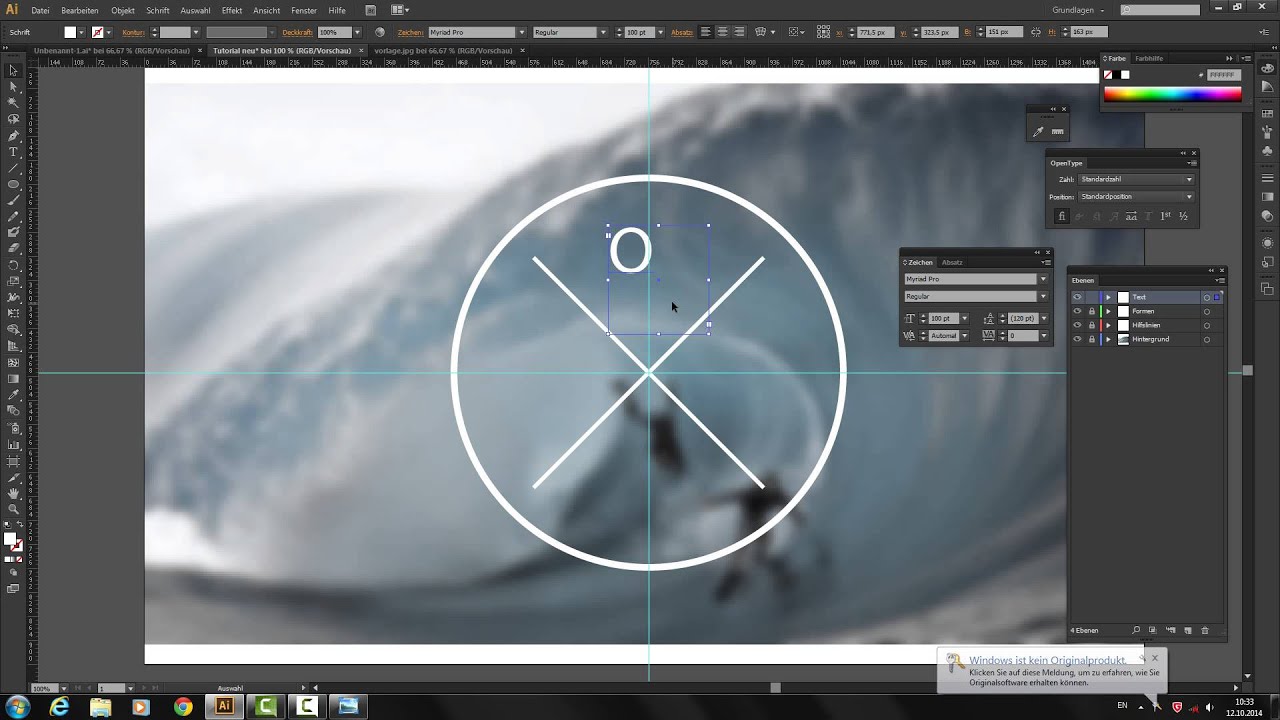Click the Kontur label in control bar

pyautogui.click(x=133, y=32)
